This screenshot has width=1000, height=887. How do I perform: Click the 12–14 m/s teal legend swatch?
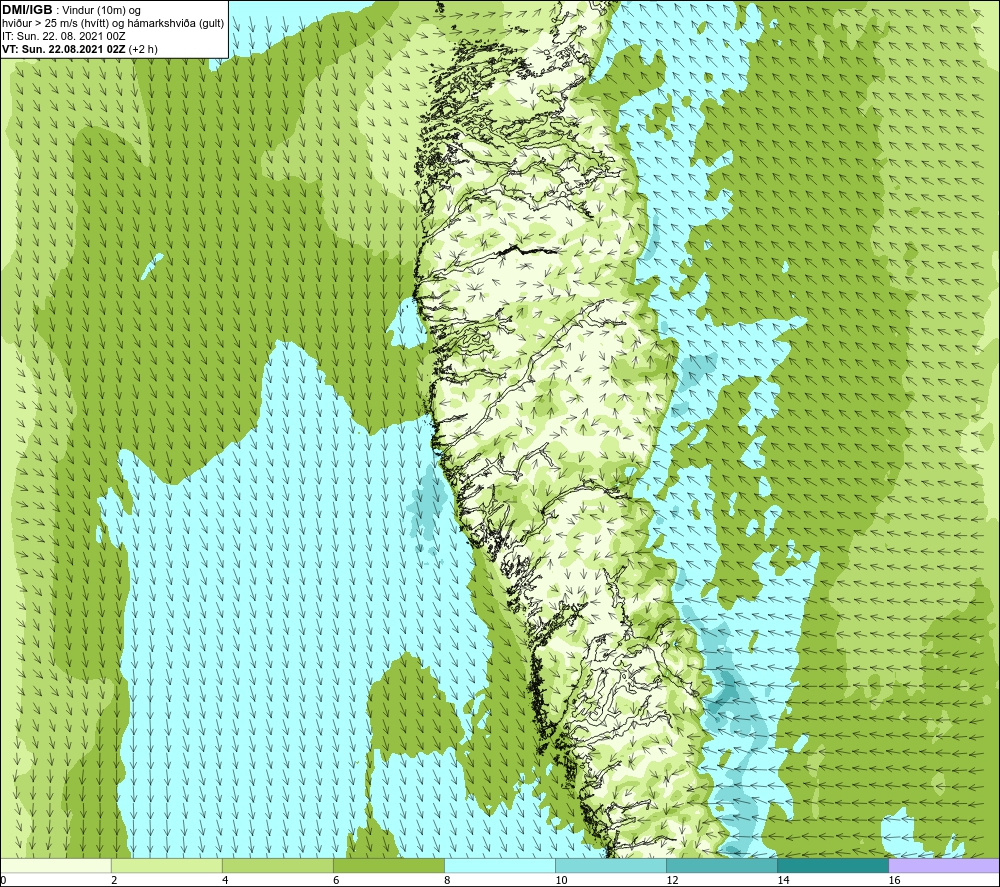click(721, 866)
